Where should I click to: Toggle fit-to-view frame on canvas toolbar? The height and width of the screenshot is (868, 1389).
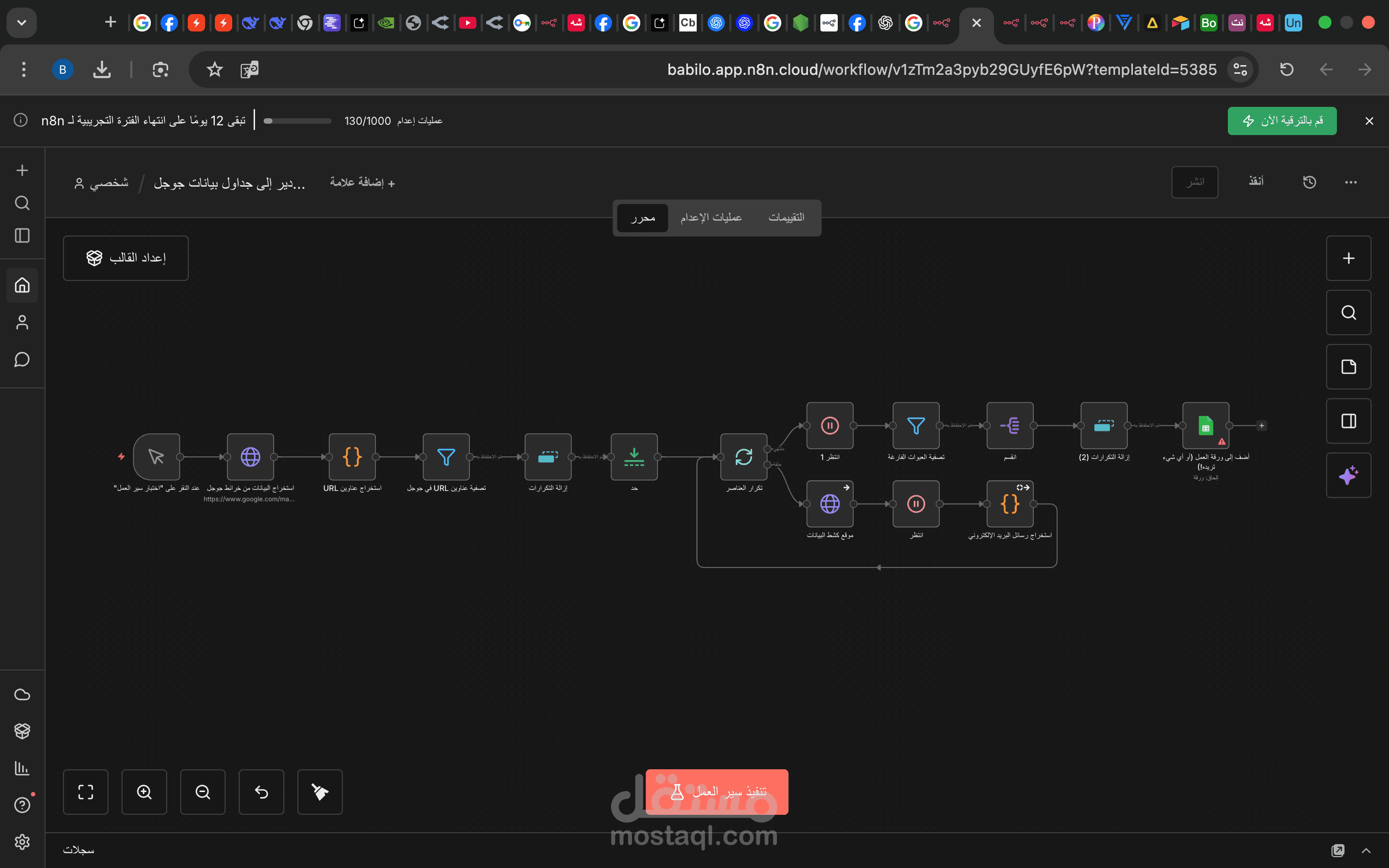pyautogui.click(x=86, y=792)
